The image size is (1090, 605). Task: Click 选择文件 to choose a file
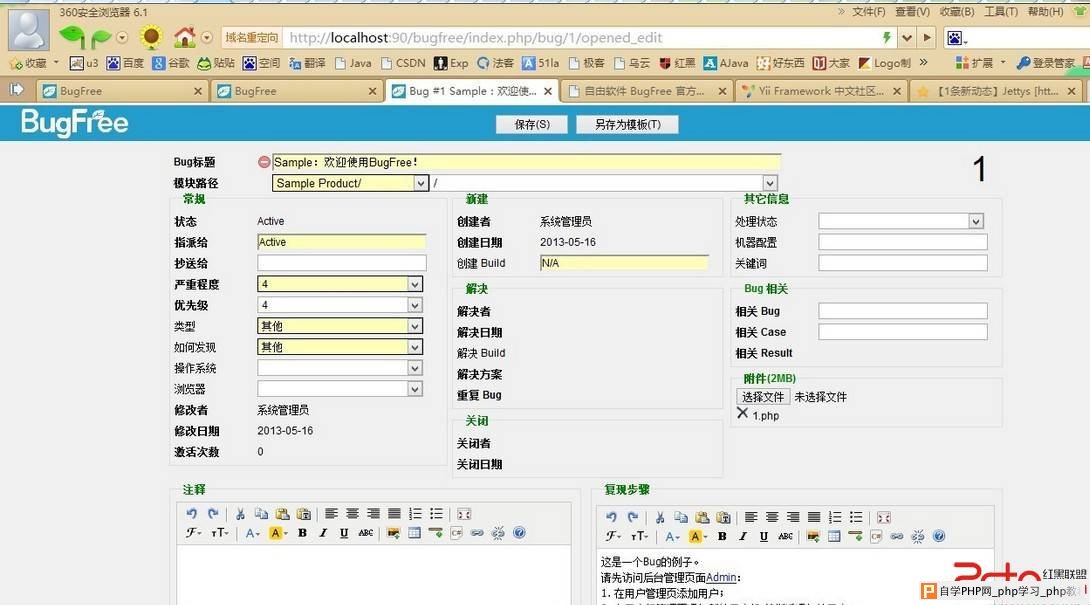pyautogui.click(x=763, y=397)
